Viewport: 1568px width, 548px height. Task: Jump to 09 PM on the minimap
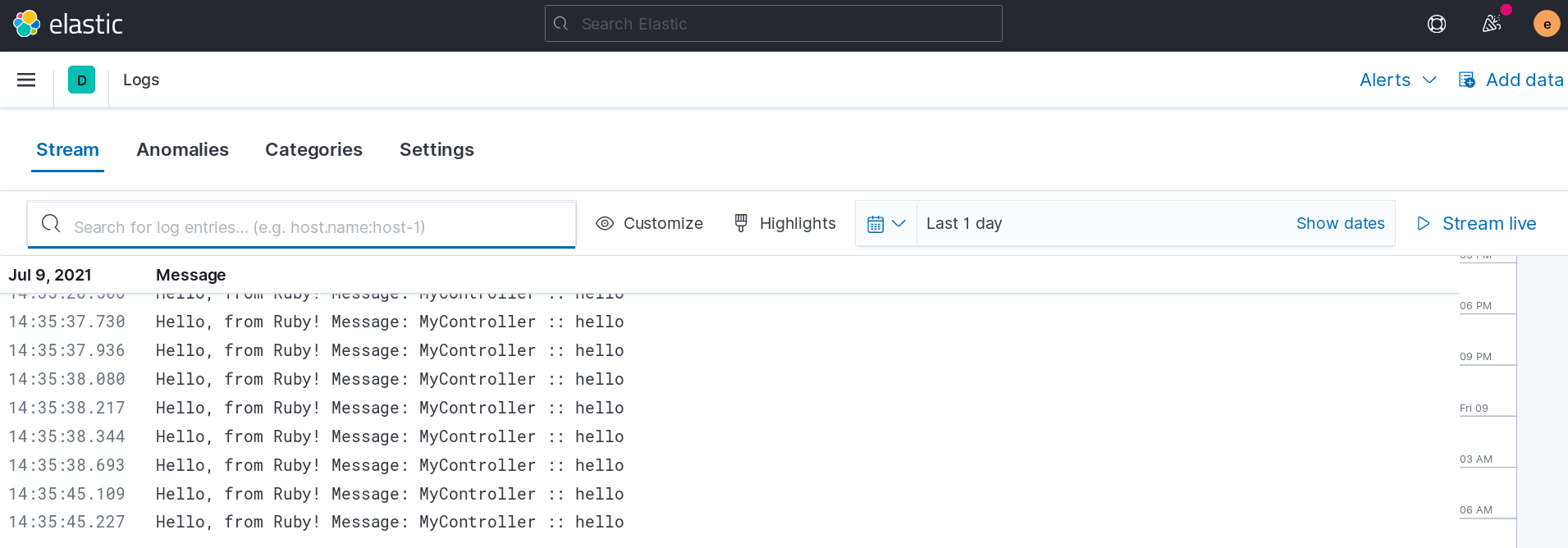coord(1475,357)
